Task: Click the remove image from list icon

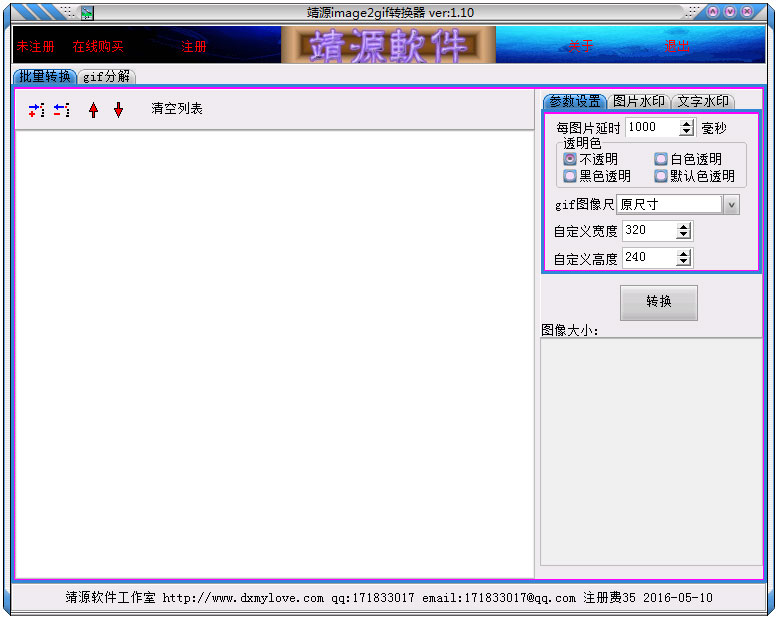Action: [x=62, y=110]
